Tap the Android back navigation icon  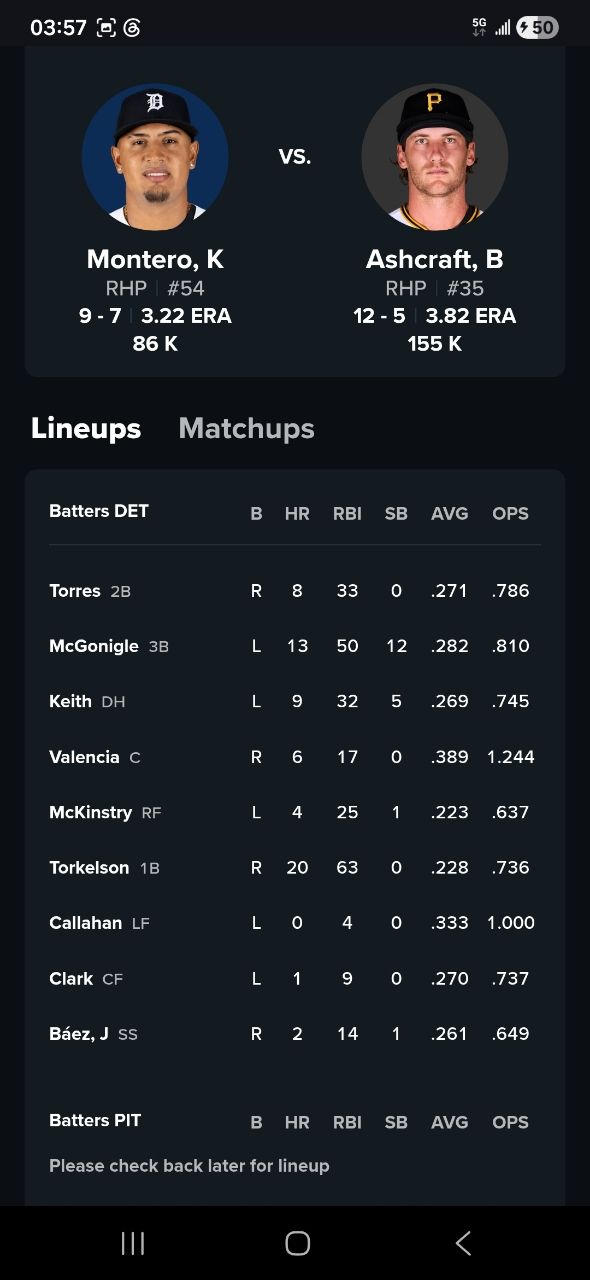pyautogui.click(x=463, y=1243)
